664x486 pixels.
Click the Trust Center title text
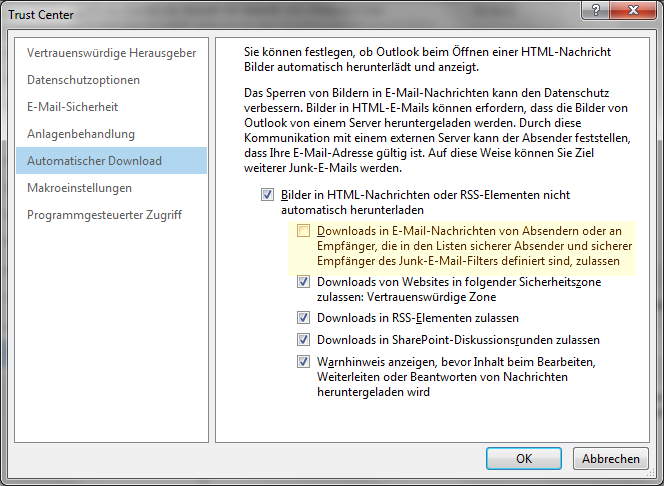(41, 15)
